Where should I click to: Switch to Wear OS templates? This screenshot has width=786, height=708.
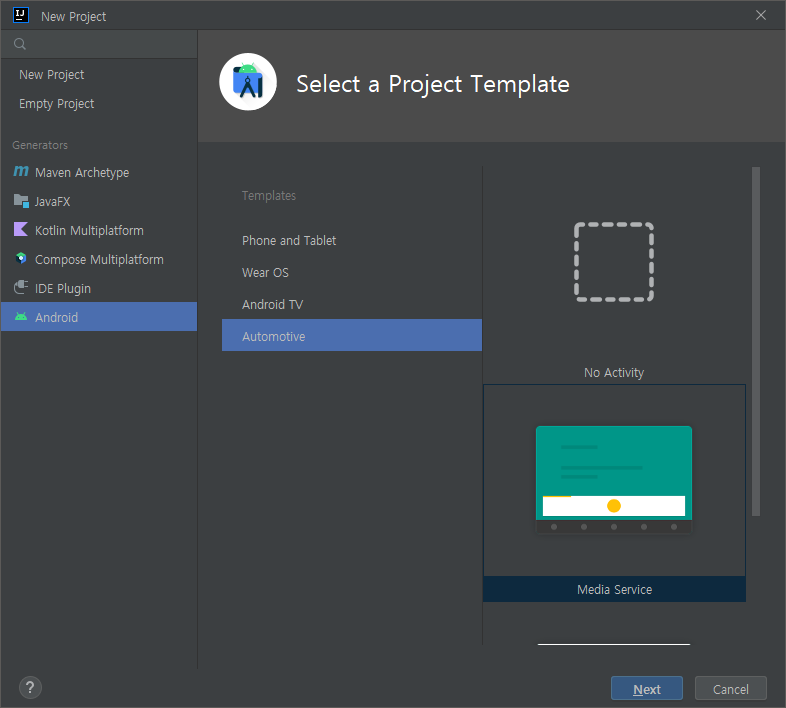point(352,273)
